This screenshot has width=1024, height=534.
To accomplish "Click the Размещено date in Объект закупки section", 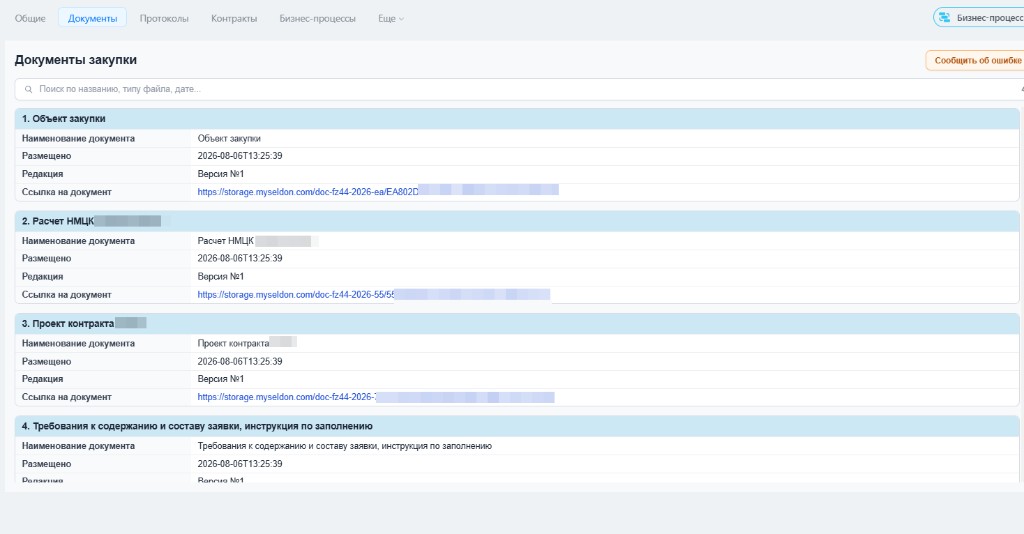I will click(x=240, y=156).
